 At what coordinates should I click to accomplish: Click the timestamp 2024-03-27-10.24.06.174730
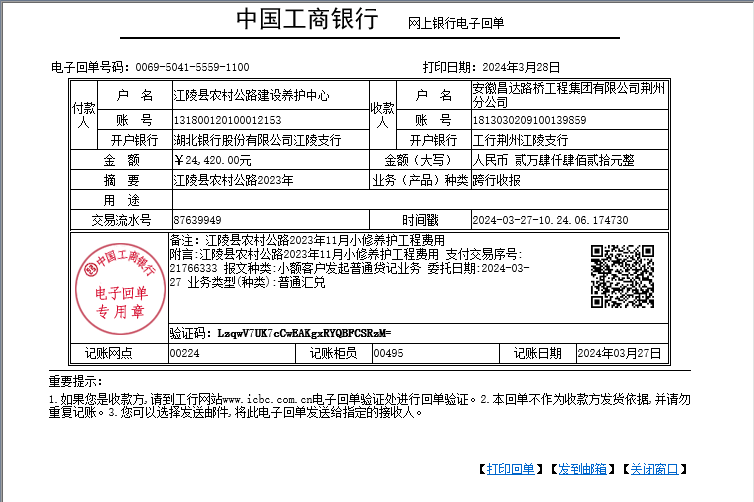(550, 220)
